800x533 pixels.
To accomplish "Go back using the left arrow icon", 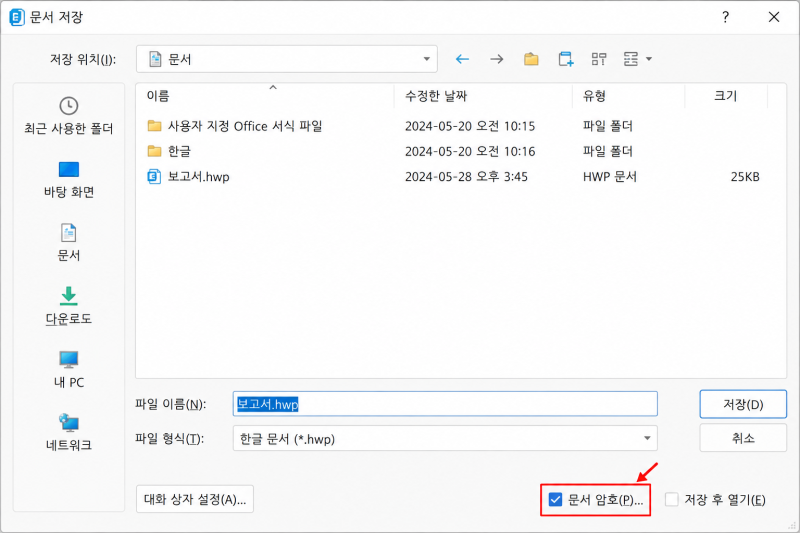I will pyautogui.click(x=462, y=59).
